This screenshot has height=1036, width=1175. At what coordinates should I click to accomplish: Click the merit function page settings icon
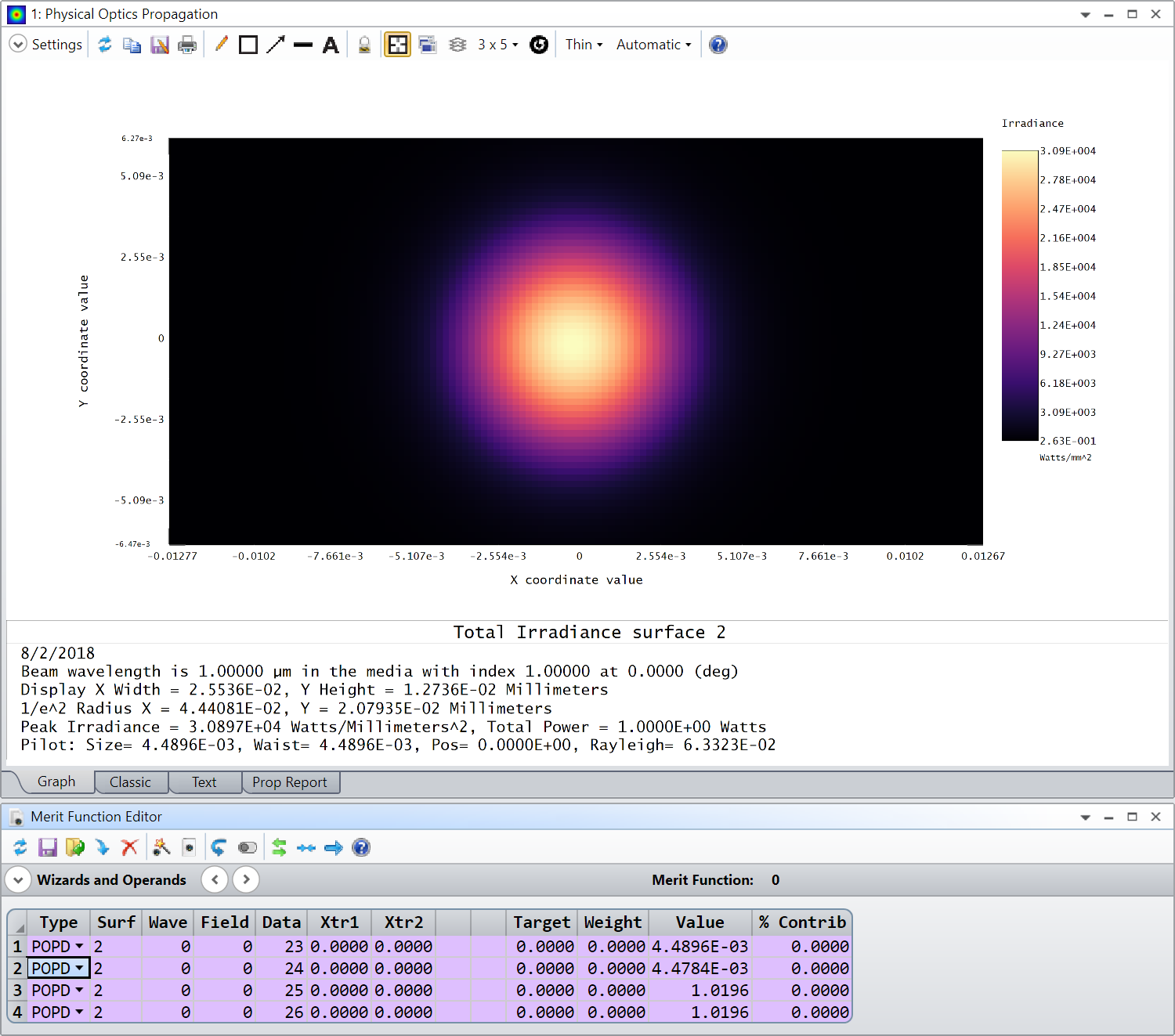(x=189, y=847)
